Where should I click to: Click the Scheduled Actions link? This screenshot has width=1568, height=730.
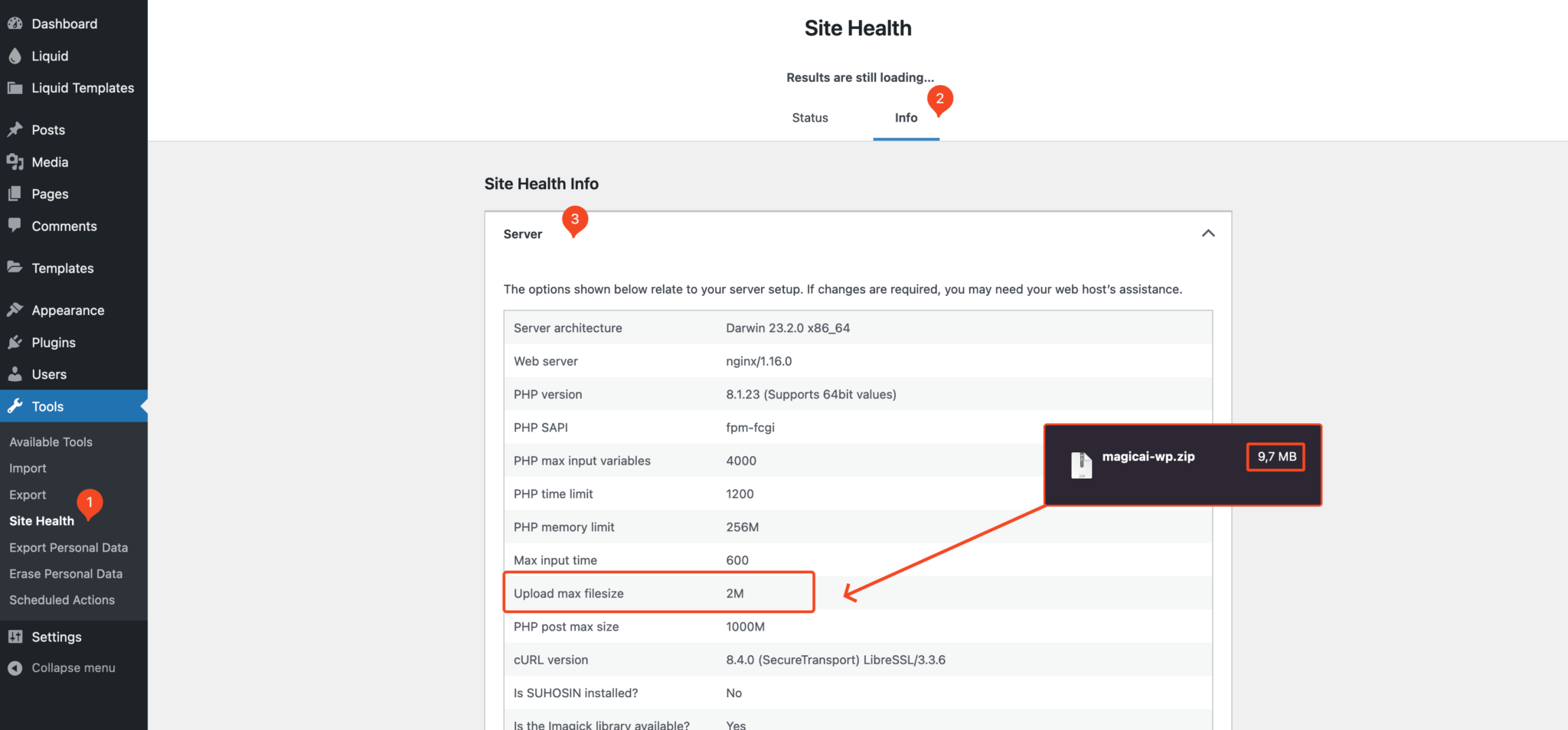coord(61,600)
